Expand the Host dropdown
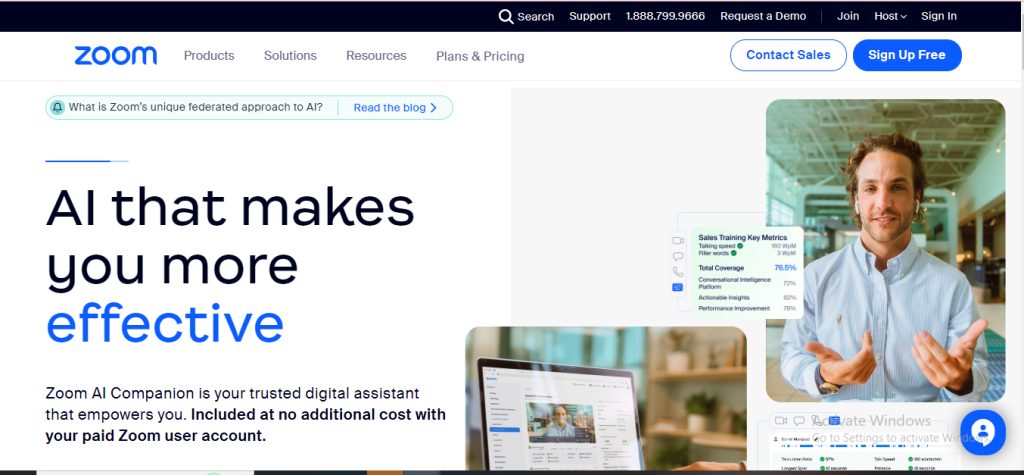The height and width of the screenshot is (475, 1024). 890,16
